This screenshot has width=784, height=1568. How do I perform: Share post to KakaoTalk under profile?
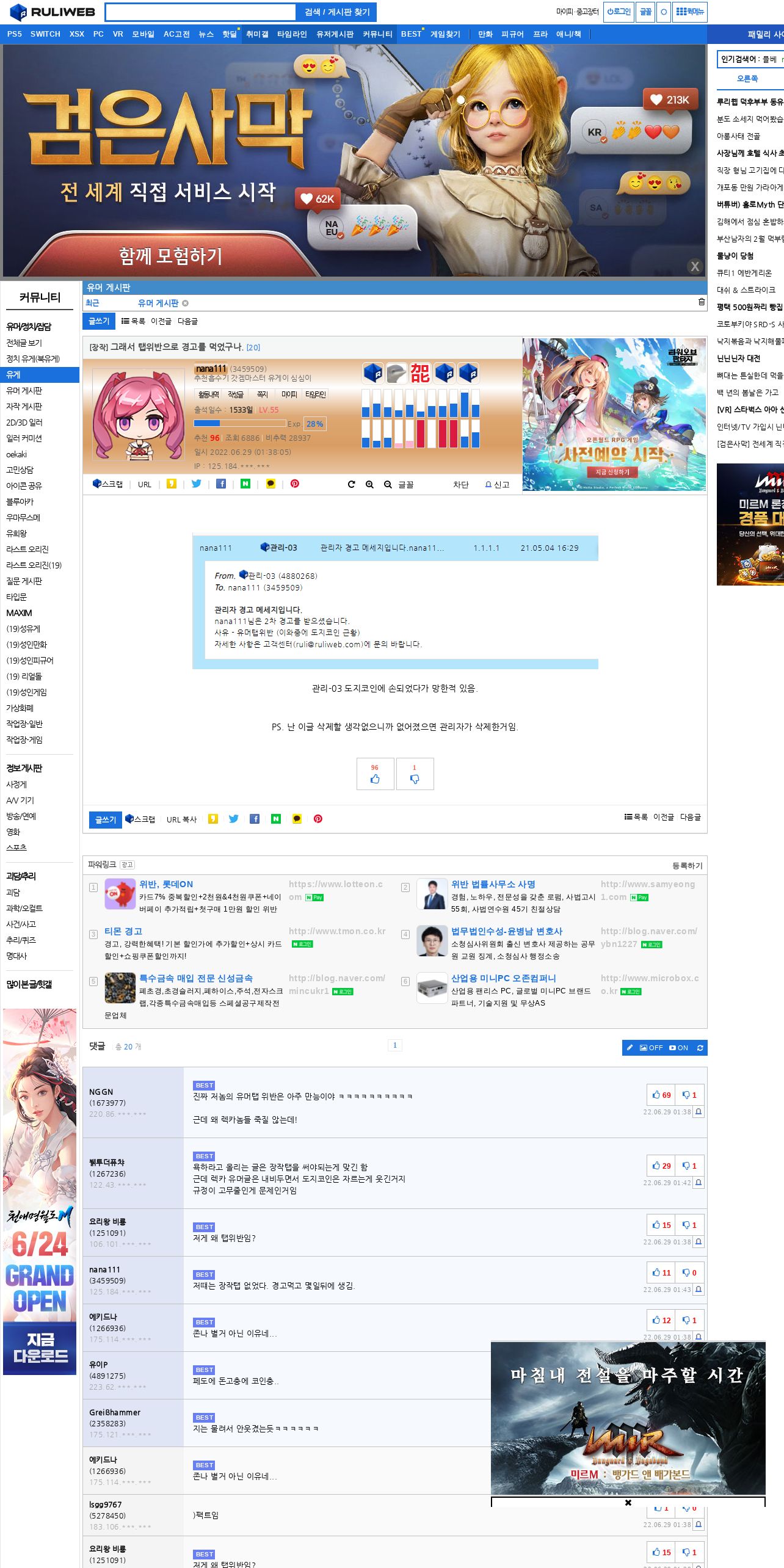click(x=270, y=484)
